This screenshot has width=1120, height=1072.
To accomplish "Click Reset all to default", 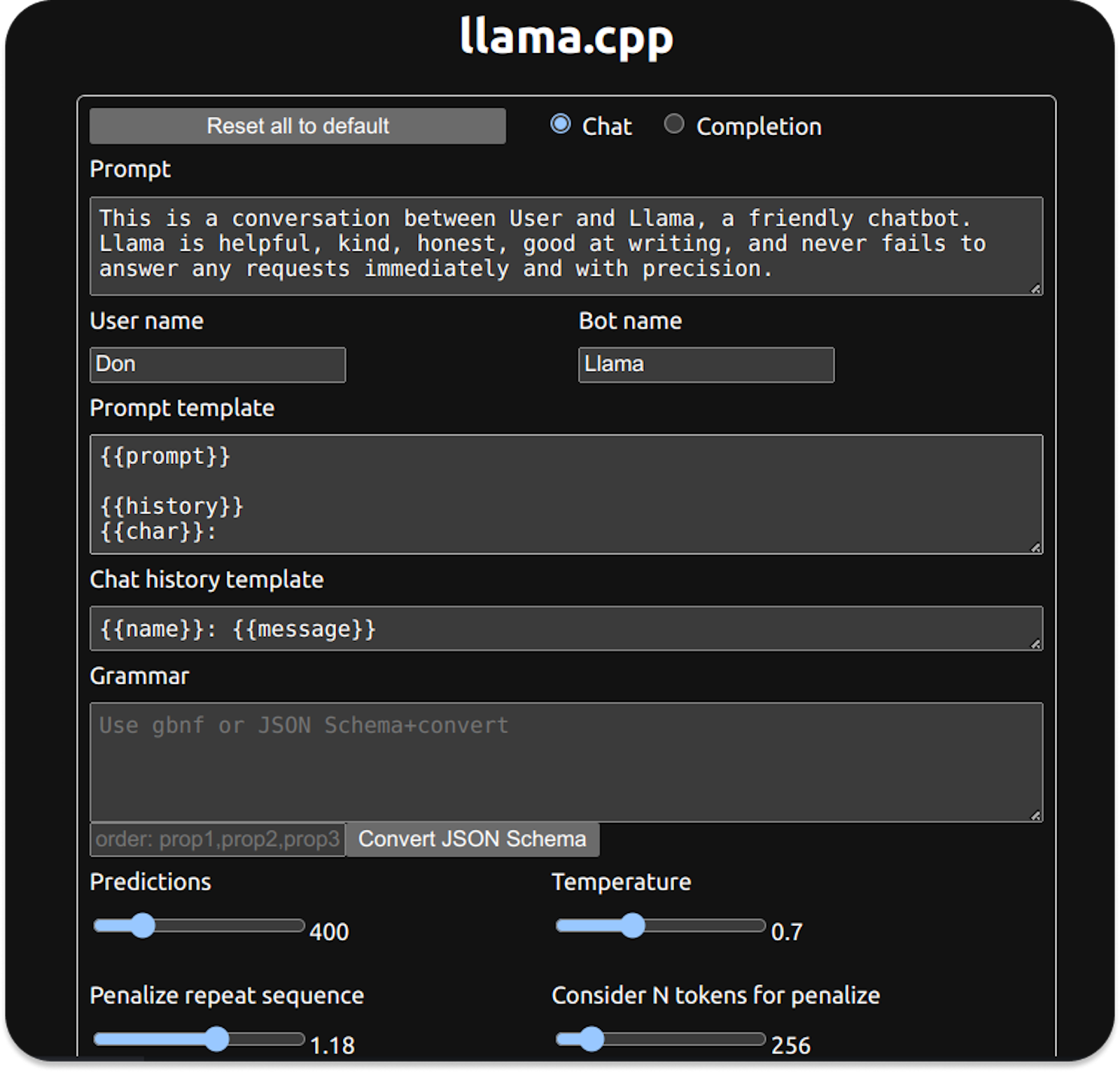I will click(297, 126).
